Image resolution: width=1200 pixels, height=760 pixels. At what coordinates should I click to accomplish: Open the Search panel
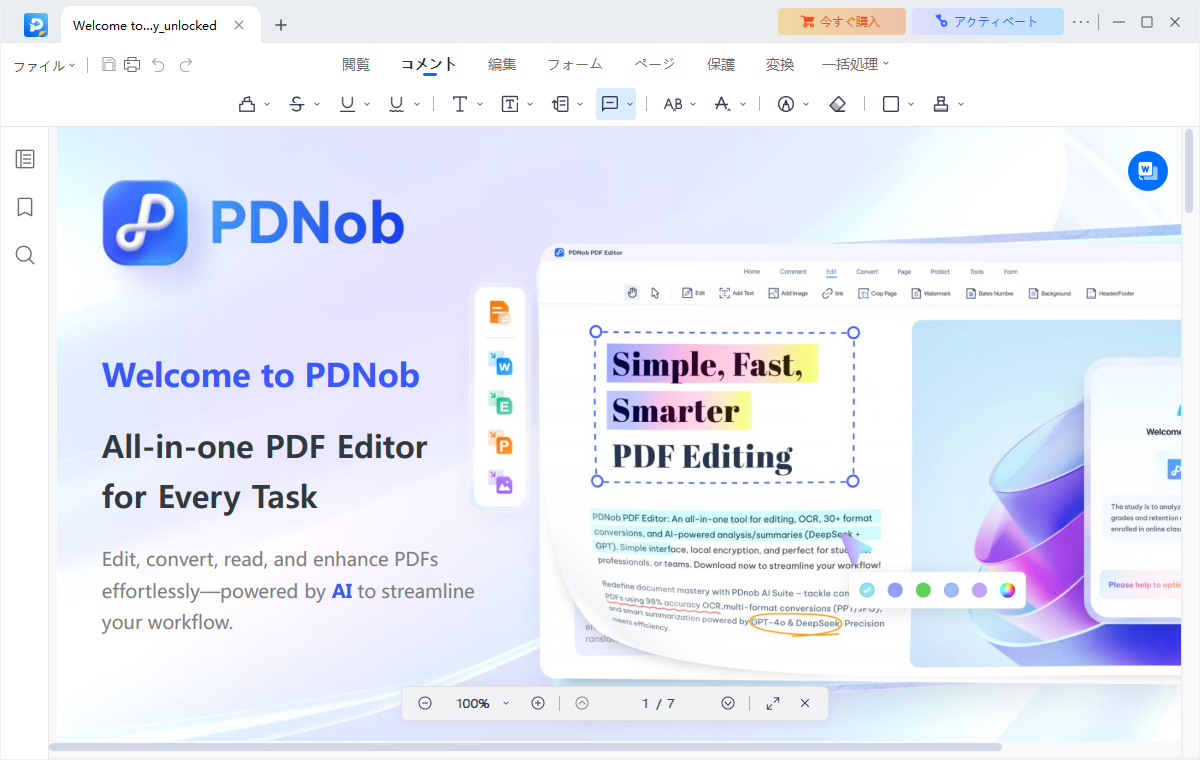pyautogui.click(x=25, y=255)
